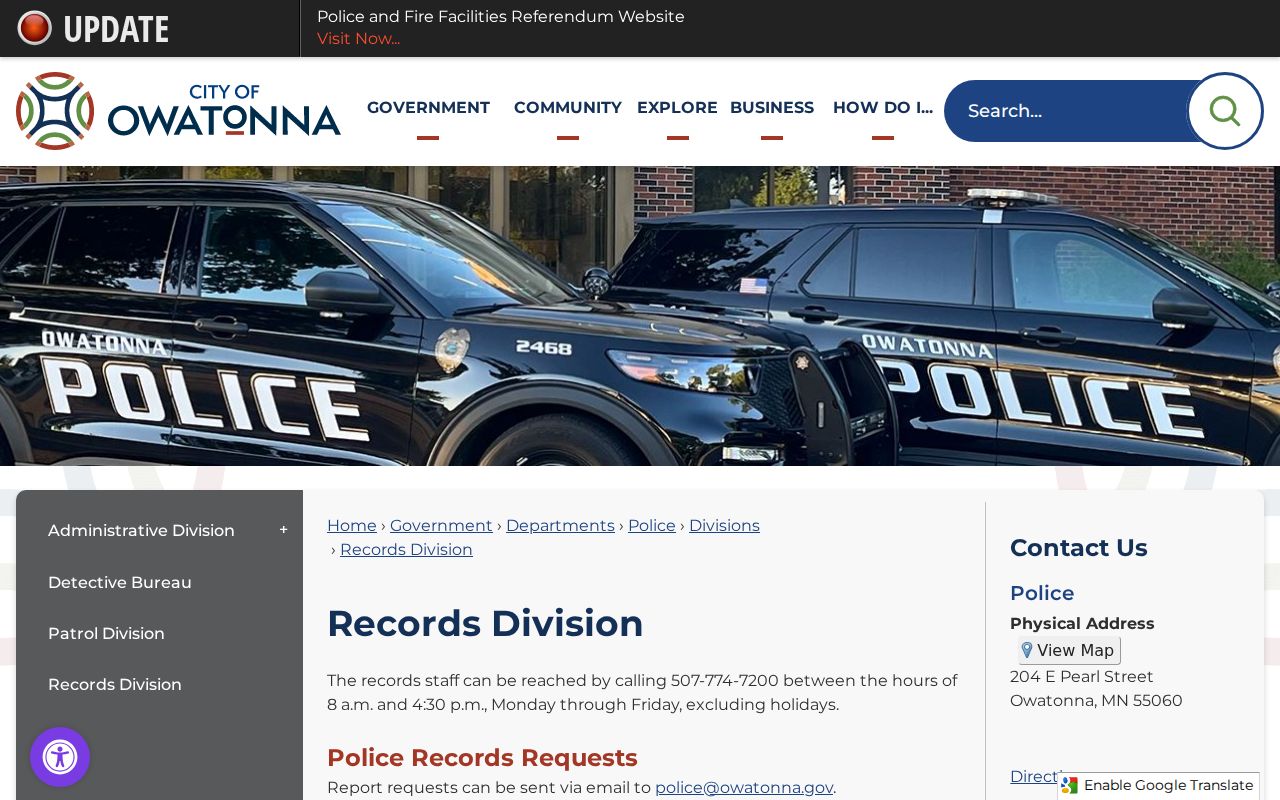Open the How Do I menu
This screenshot has height=800, width=1280.
[x=883, y=108]
